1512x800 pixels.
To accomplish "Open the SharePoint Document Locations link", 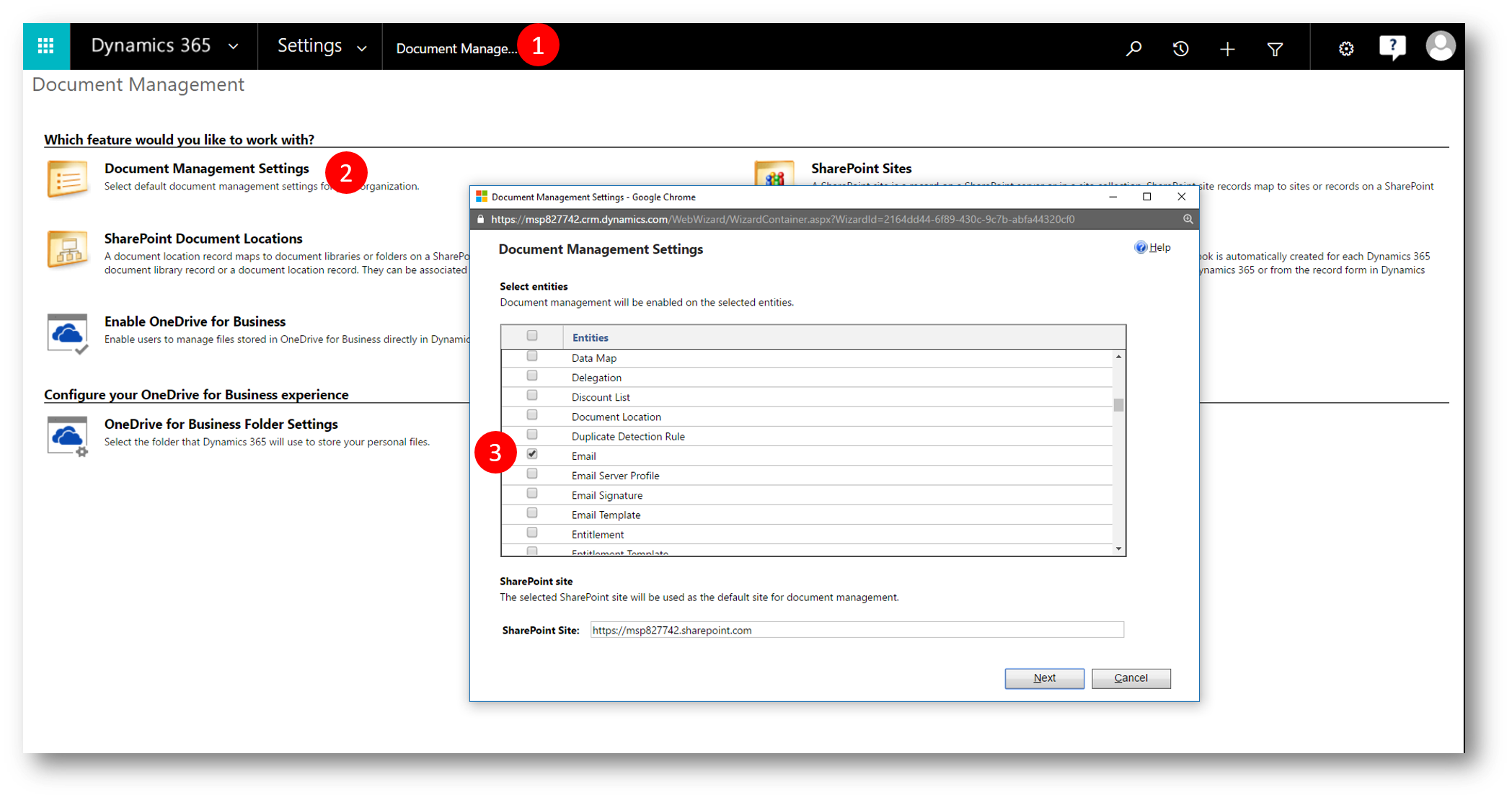I will (x=203, y=239).
